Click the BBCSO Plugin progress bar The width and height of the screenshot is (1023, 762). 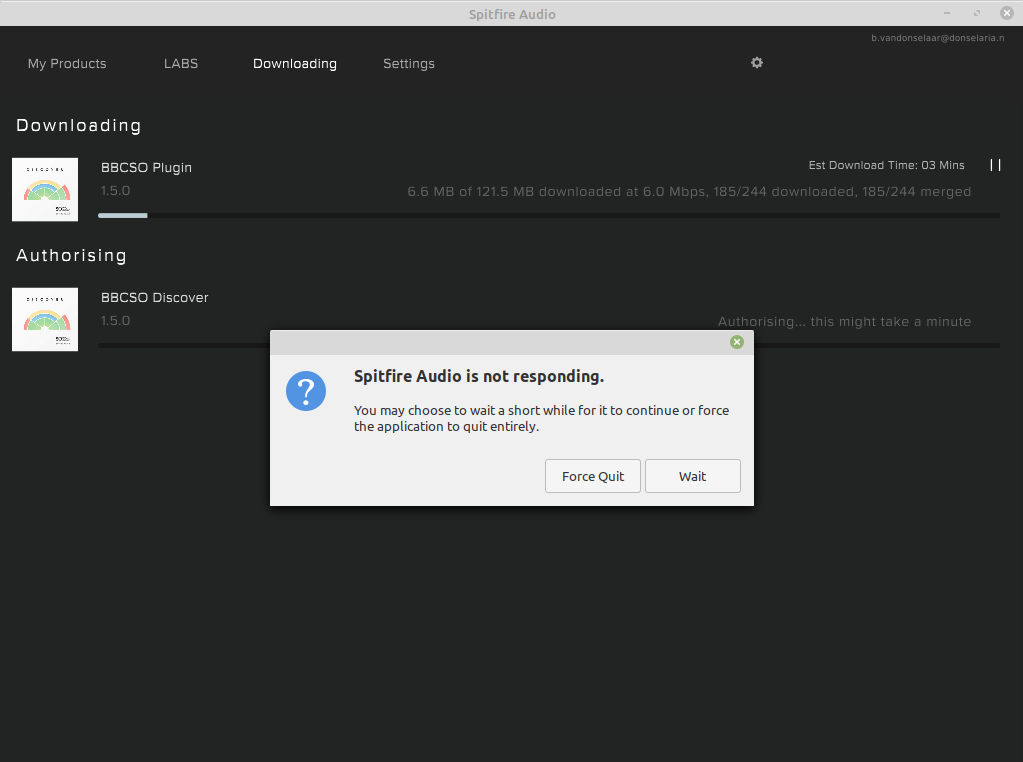click(x=549, y=215)
